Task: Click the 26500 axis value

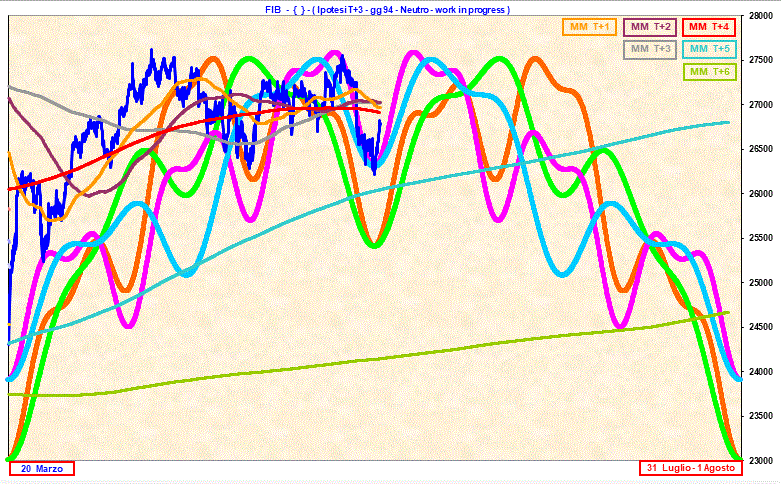Action: pyautogui.click(x=761, y=149)
